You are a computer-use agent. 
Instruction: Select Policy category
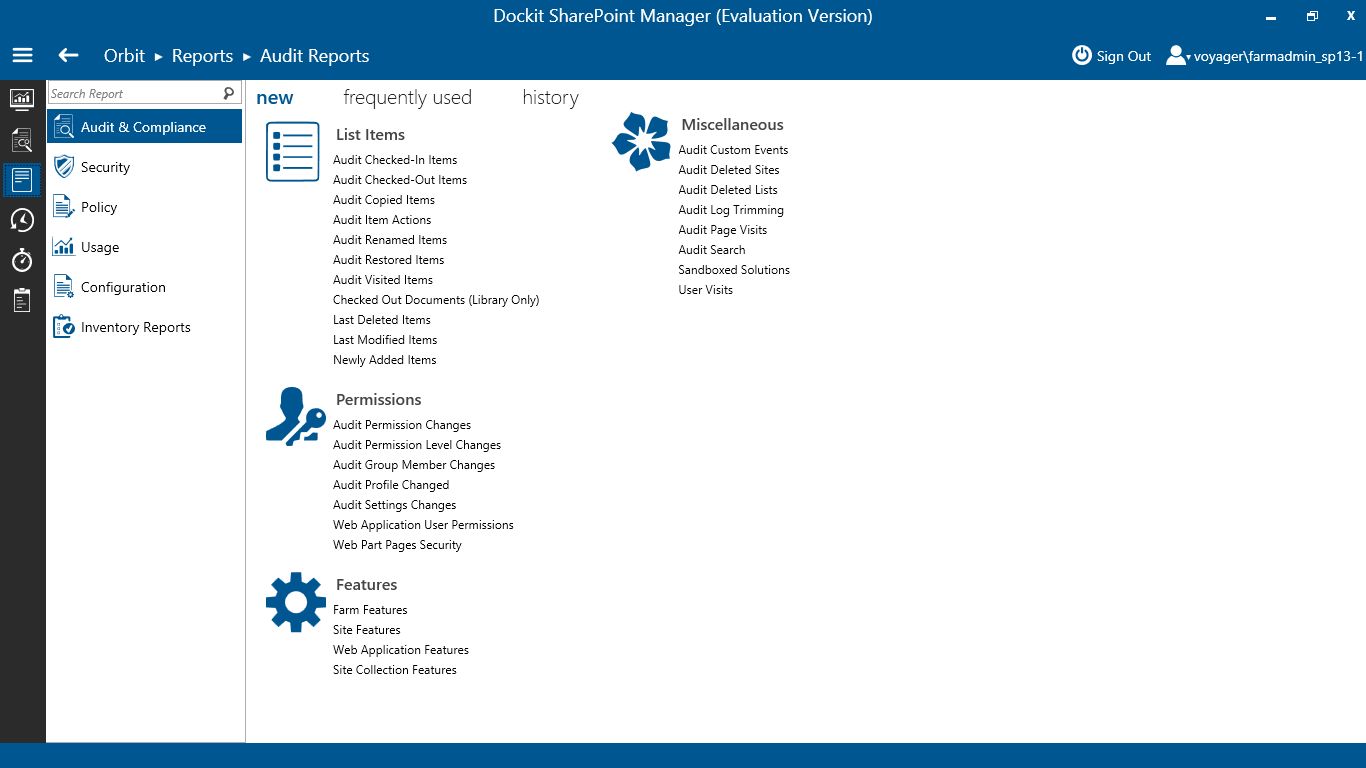[144, 207]
